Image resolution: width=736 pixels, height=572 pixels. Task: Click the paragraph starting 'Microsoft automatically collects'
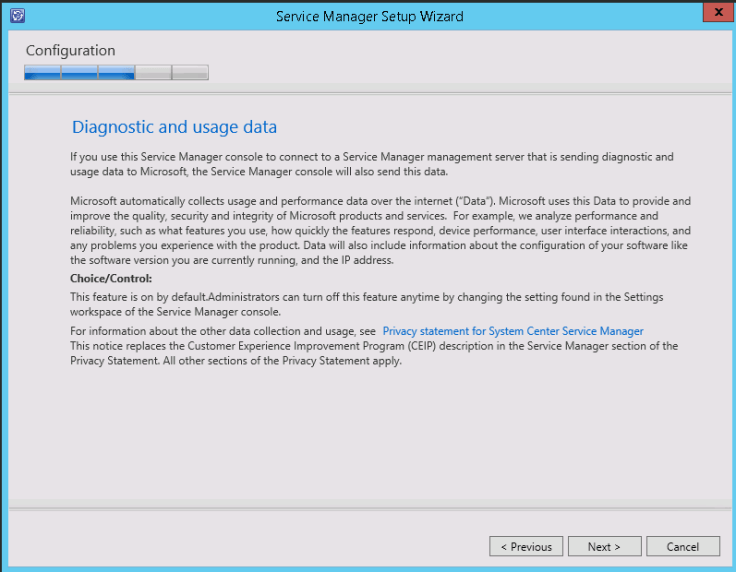[380, 230]
